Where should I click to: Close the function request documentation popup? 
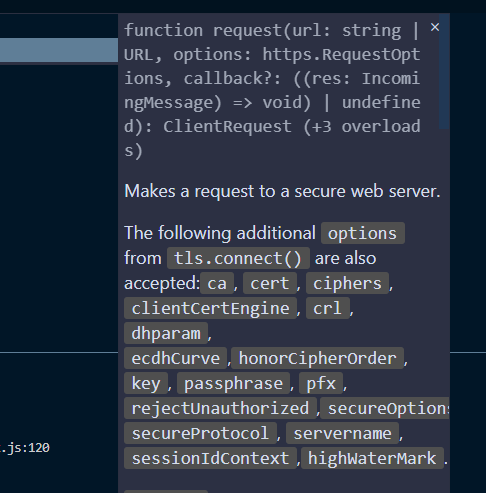435,27
